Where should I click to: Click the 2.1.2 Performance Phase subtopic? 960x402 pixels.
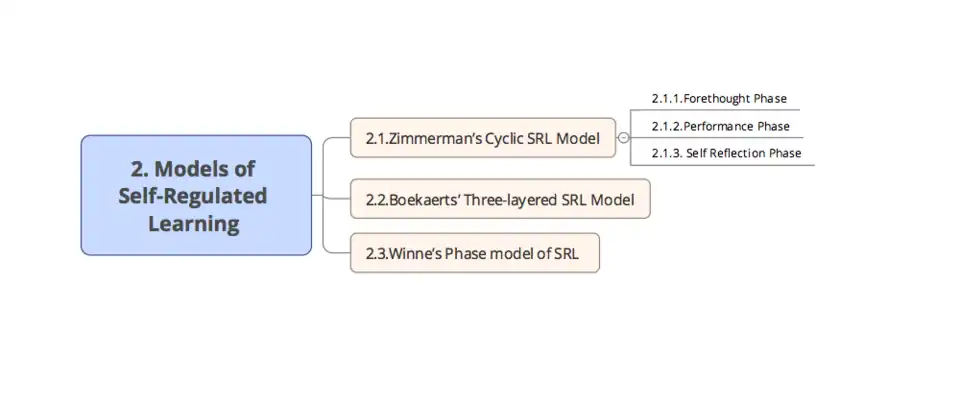tap(720, 126)
